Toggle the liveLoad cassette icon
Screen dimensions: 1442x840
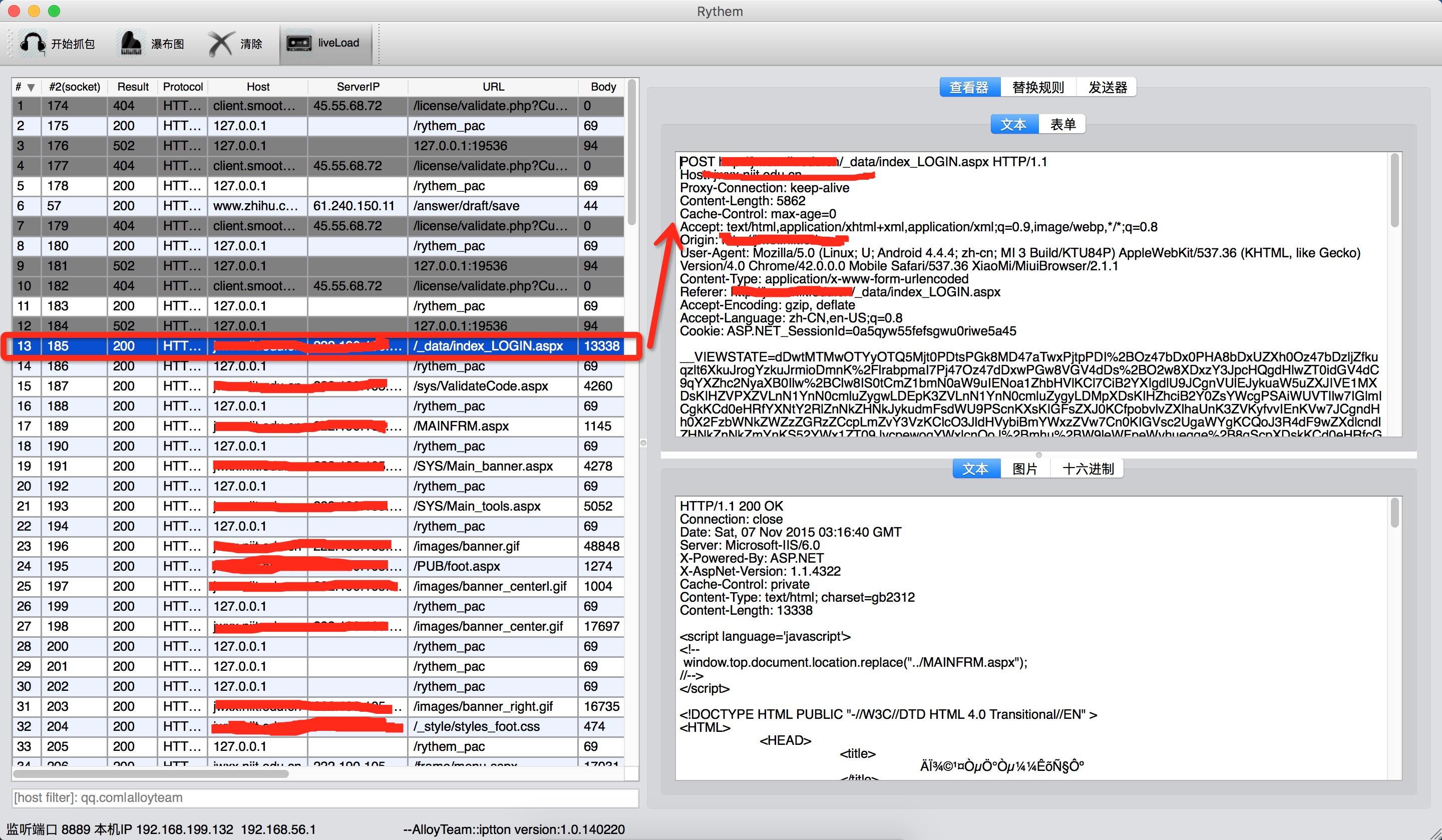pyautogui.click(x=298, y=43)
